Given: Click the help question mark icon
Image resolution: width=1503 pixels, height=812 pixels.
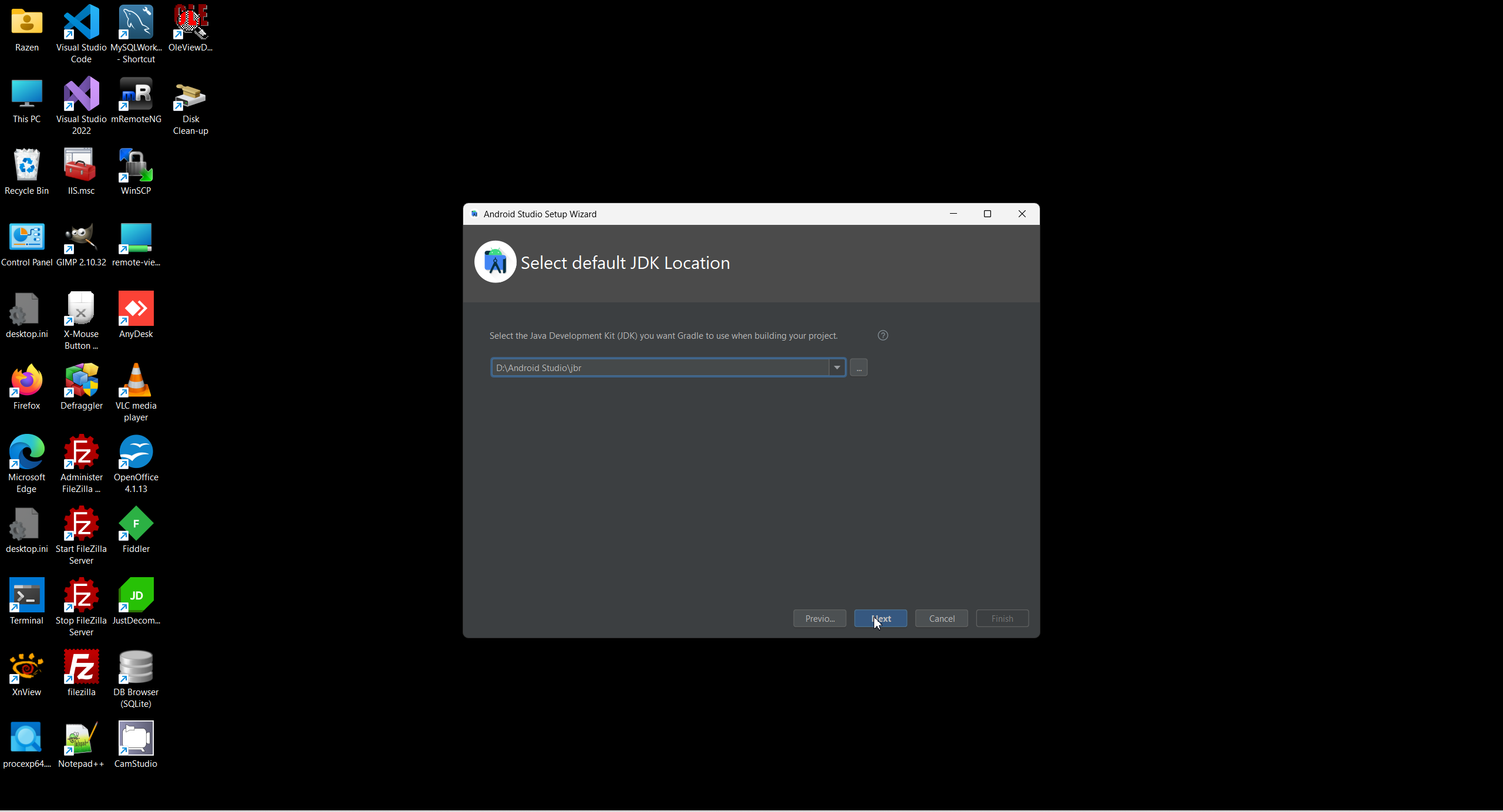Looking at the screenshot, I should click(x=882, y=335).
